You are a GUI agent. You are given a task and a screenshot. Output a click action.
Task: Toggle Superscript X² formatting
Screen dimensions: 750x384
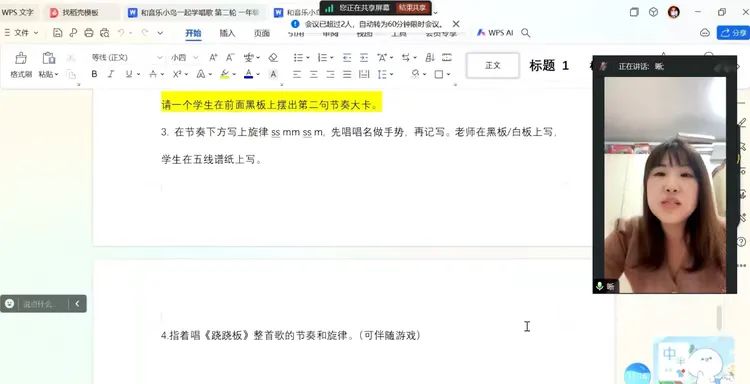177,74
